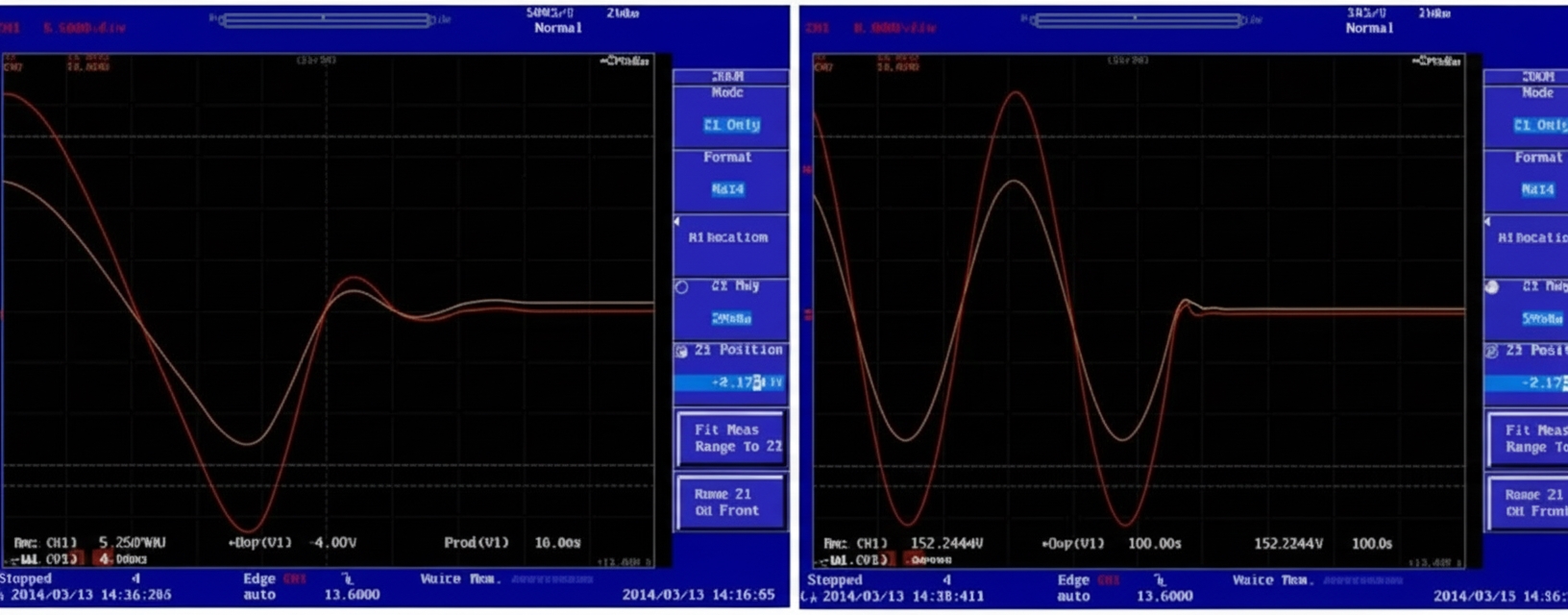Click the 152.2444V measurement on right scope
This screenshot has width=1568, height=615.
946,544
